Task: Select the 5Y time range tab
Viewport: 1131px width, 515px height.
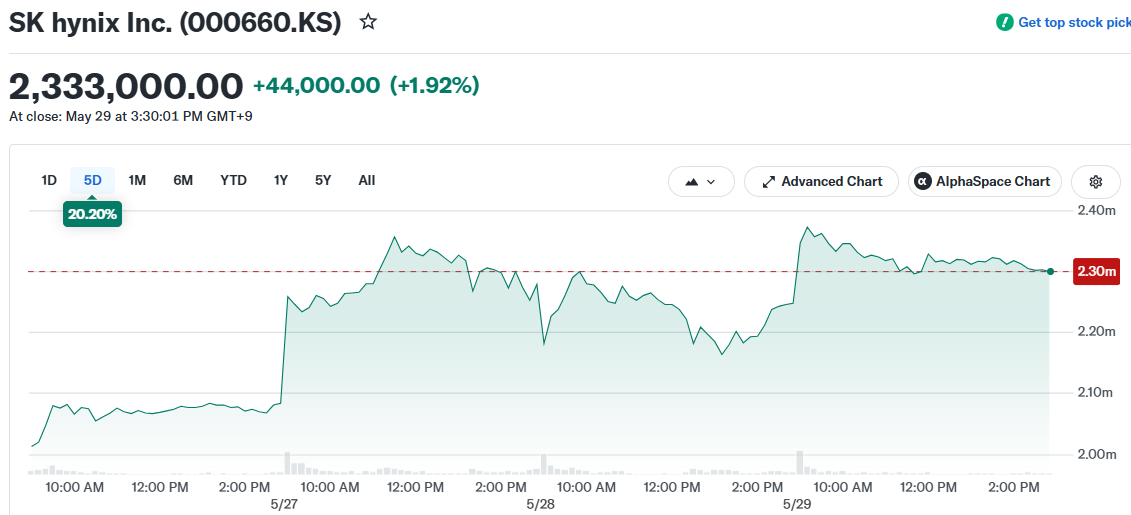Action: (x=323, y=180)
